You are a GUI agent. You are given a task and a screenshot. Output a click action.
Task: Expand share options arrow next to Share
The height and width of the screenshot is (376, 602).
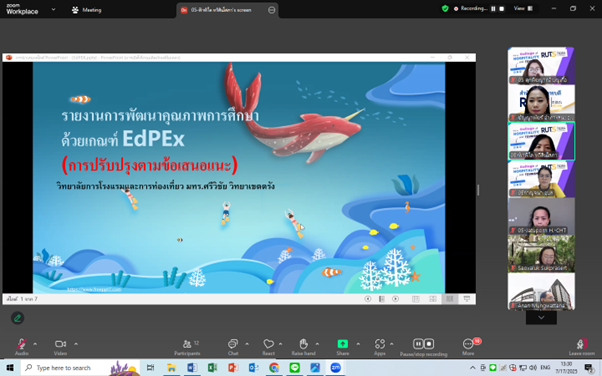click(358, 344)
